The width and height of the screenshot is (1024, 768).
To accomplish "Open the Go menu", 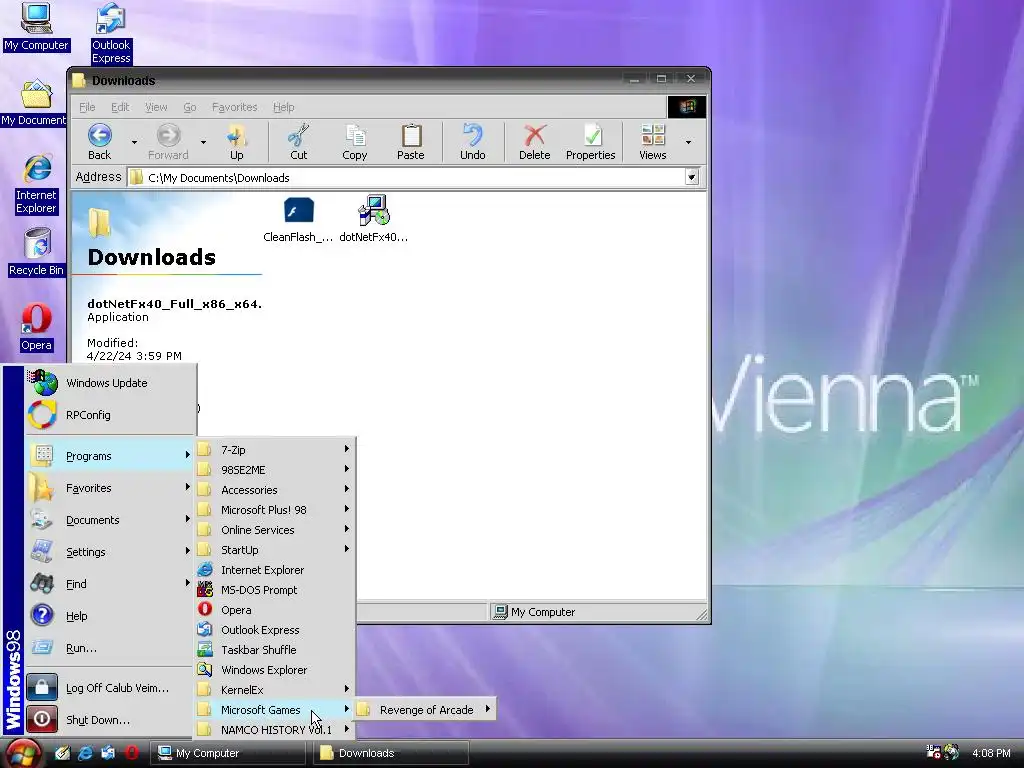I will point(189,107).
